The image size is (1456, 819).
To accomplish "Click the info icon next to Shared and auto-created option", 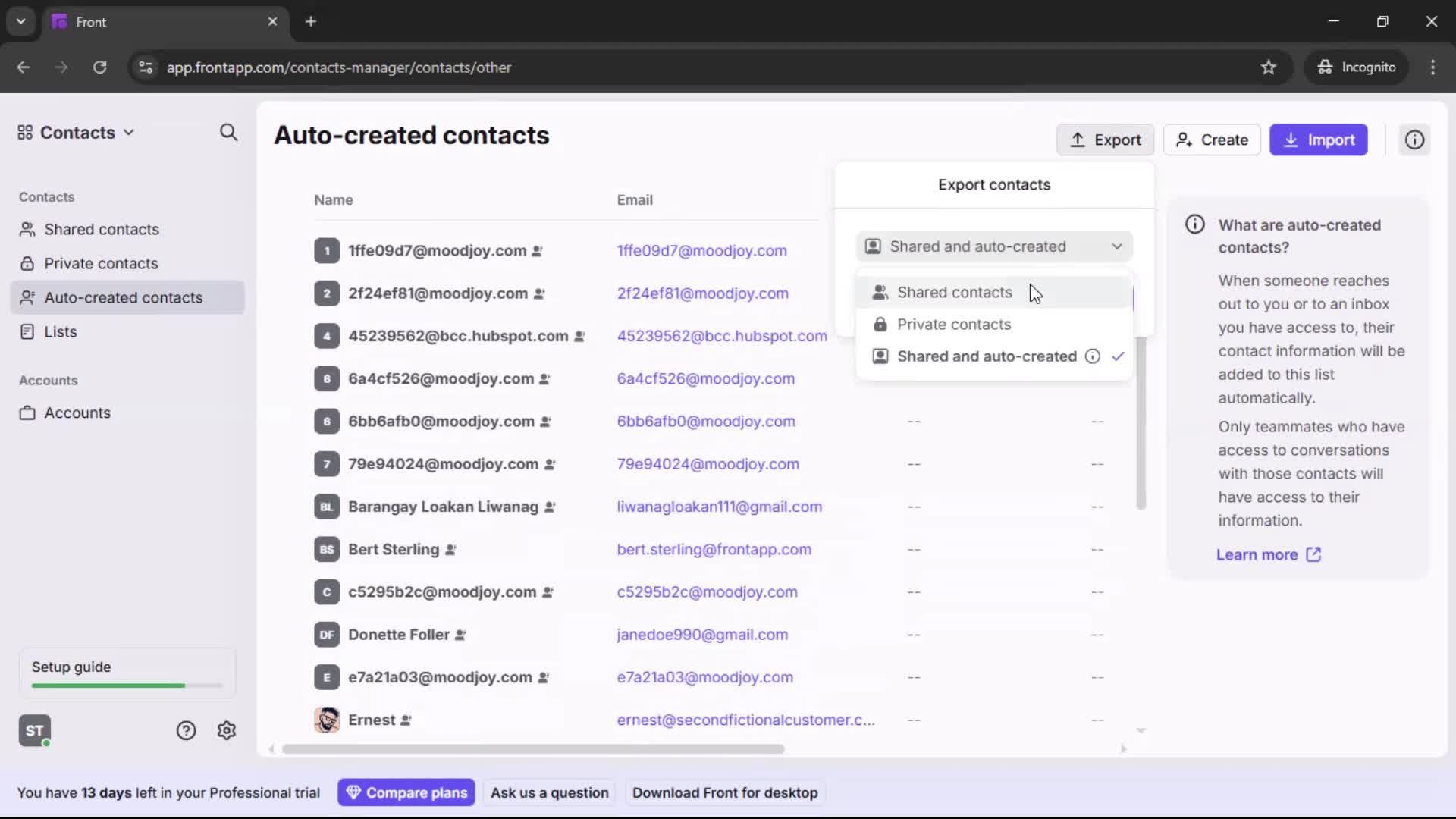I will point(1092,356).
